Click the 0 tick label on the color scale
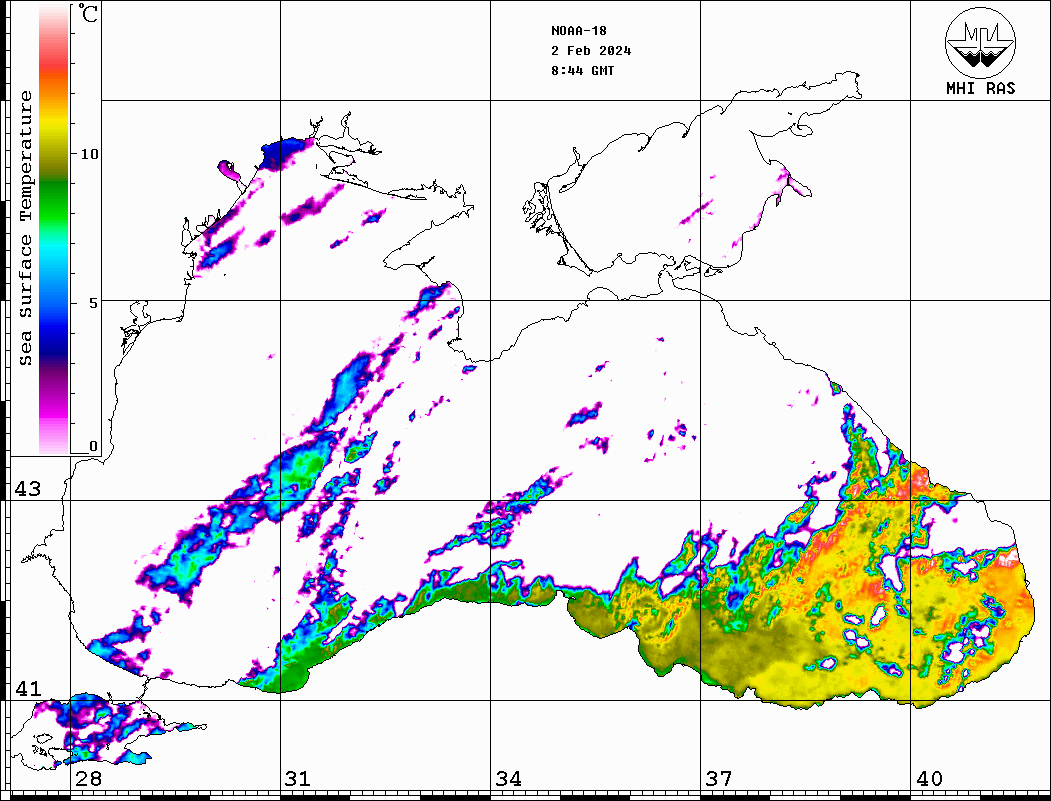This screenshot has height=801, width=1051. 93,446
